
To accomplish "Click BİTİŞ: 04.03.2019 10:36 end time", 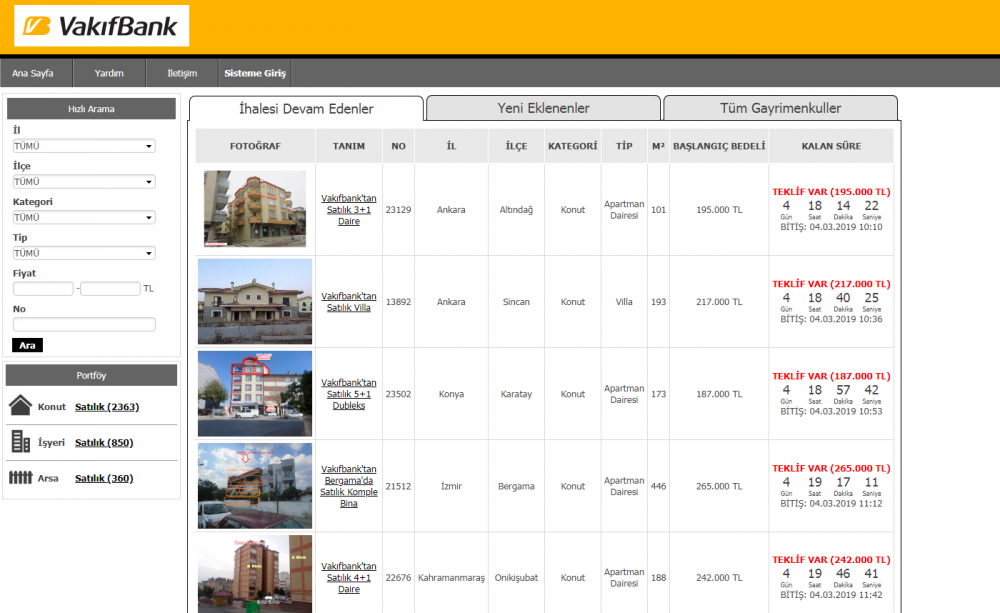I will (x=832, y=319).
